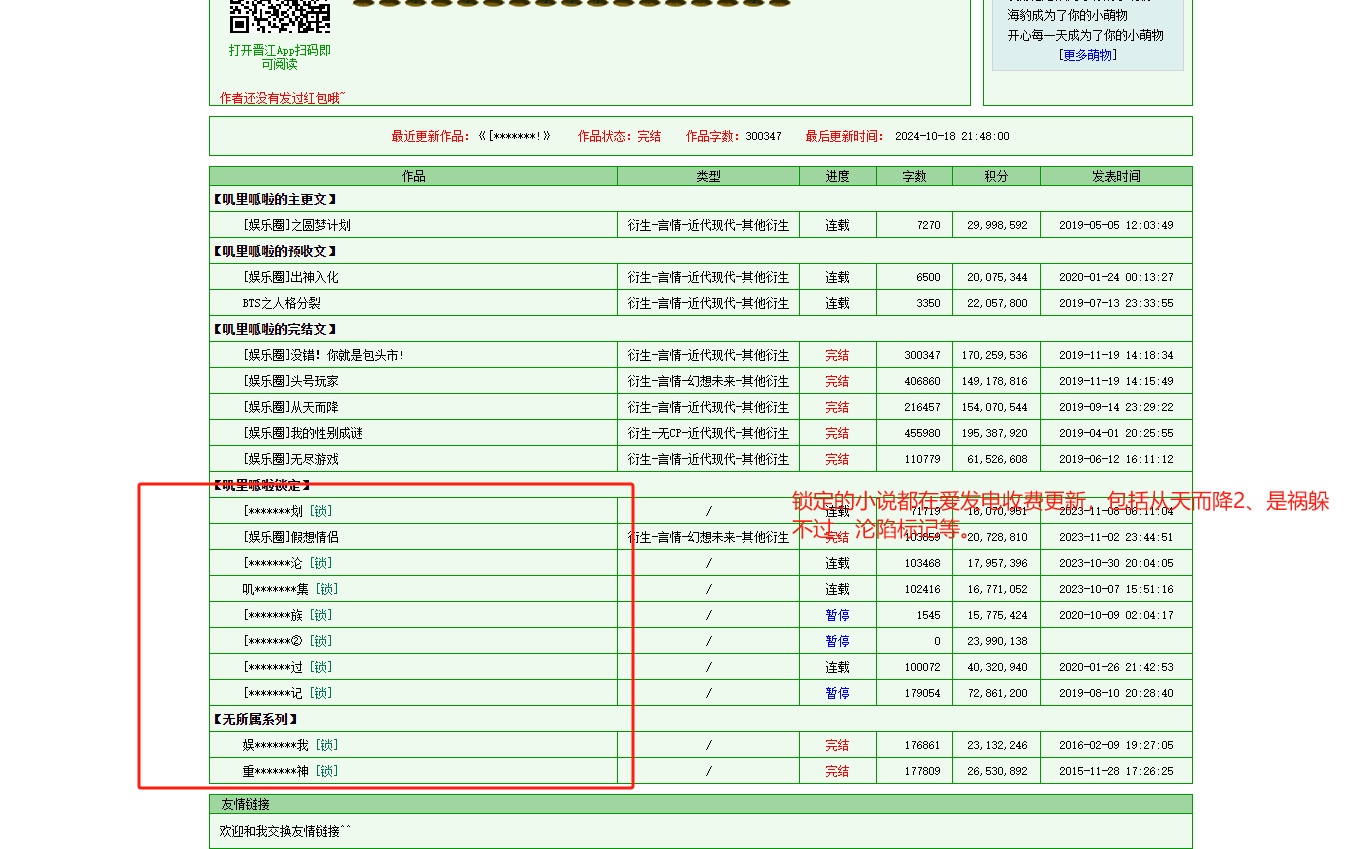Click score cell 40,320,940
This screenshot has height=849, width=1349.
click(x=997, y=667)
